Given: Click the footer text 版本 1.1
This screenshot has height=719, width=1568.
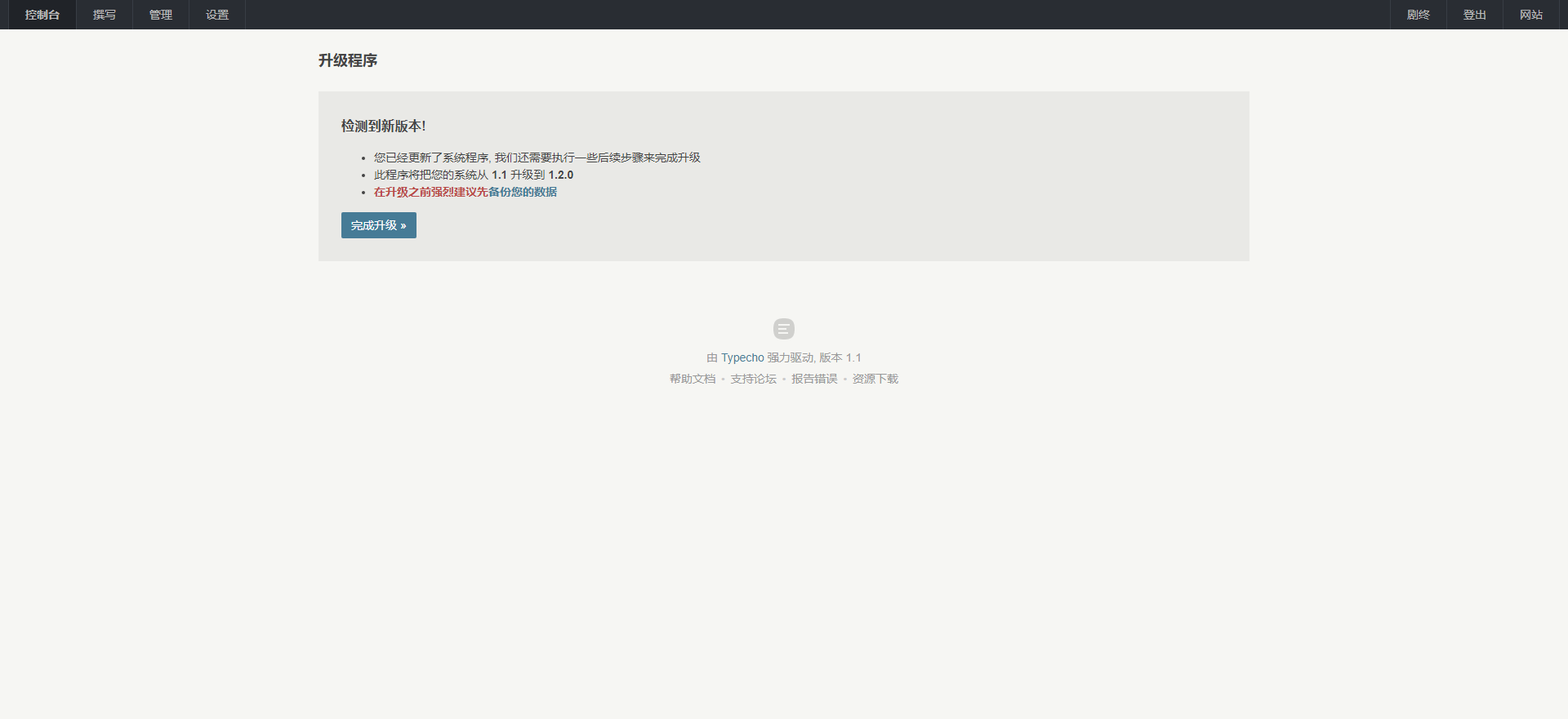Looking at the screenshot, I should tap(840, 357).
